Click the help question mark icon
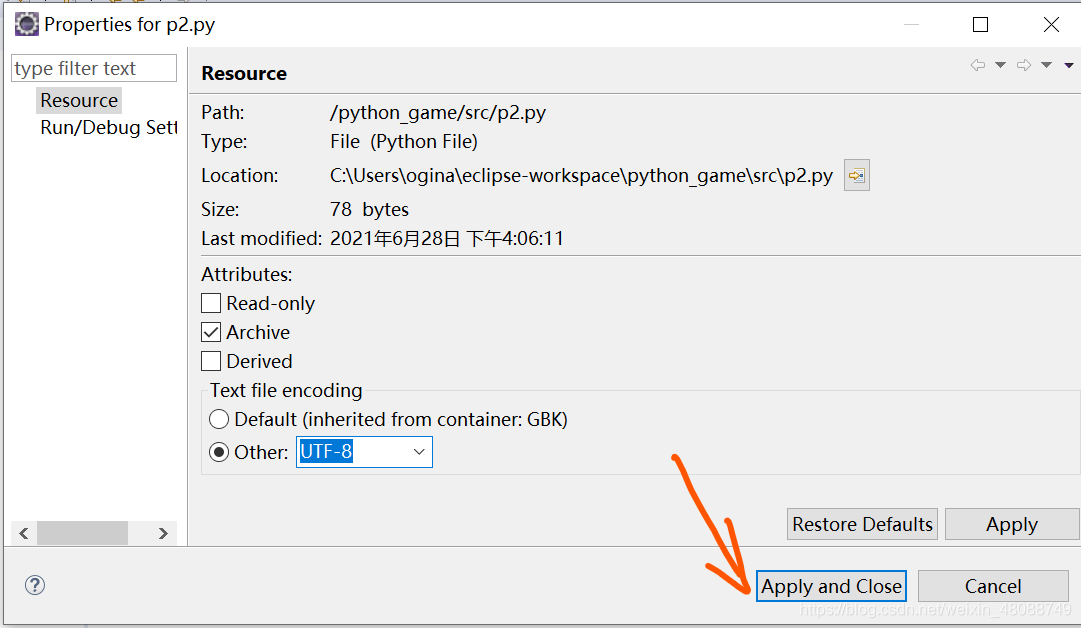 pyautogui.click(x=35, y=585)
